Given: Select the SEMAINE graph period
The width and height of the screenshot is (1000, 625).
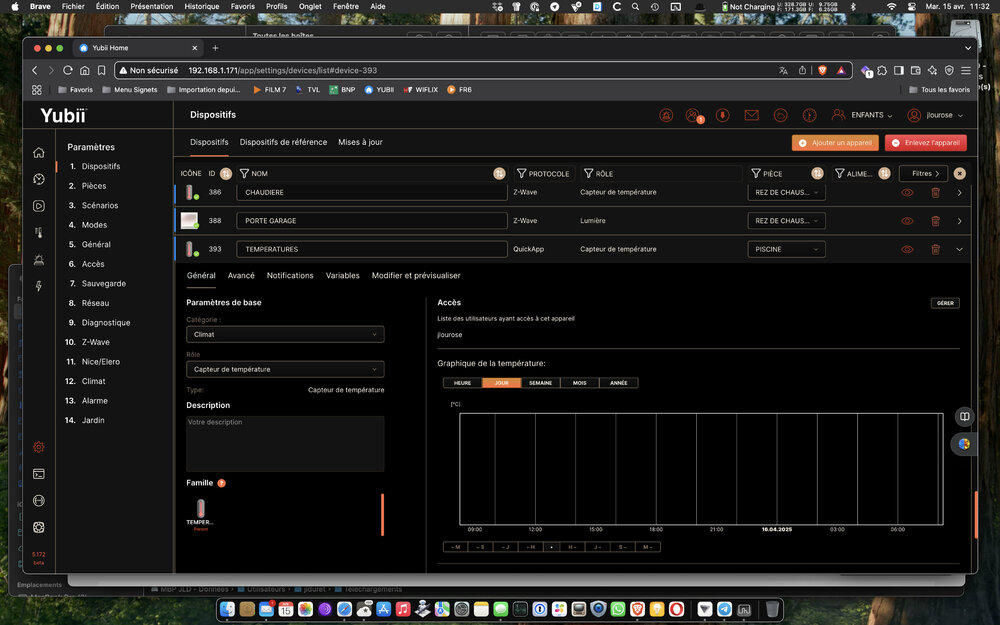Looking at the screenshot, I should pos(540,383).
